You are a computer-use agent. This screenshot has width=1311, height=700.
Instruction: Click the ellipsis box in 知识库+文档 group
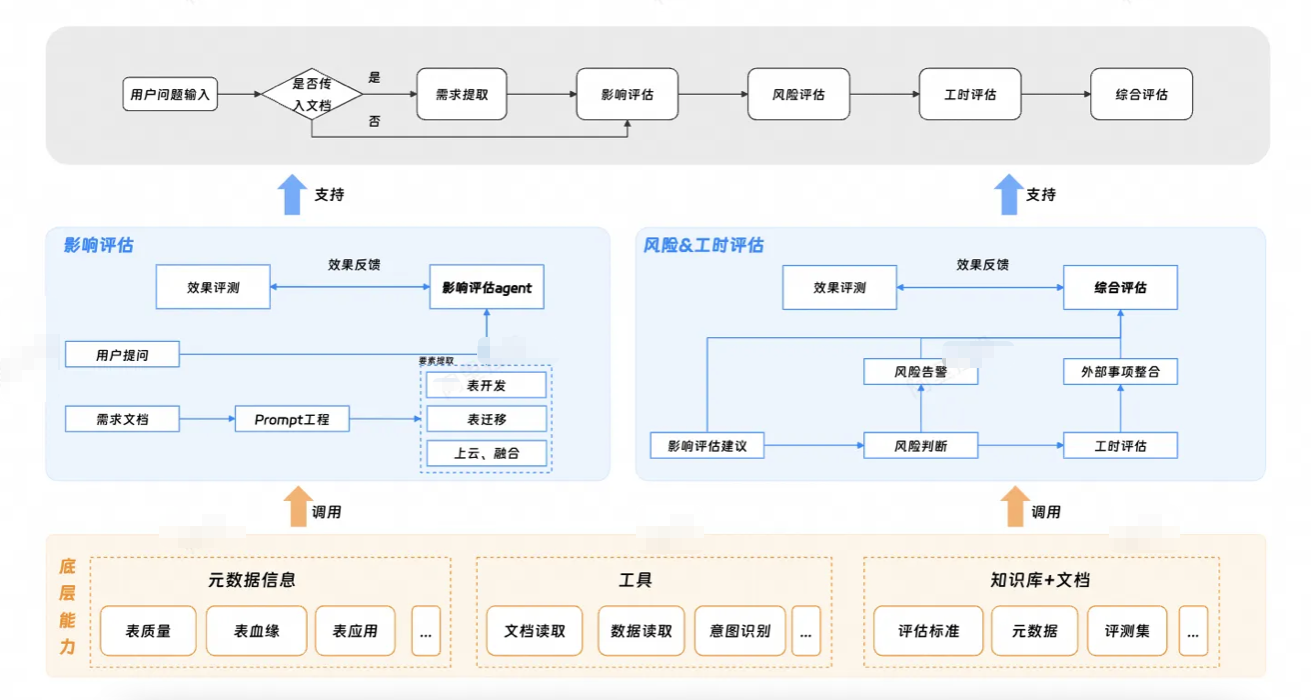point(1193,631)
